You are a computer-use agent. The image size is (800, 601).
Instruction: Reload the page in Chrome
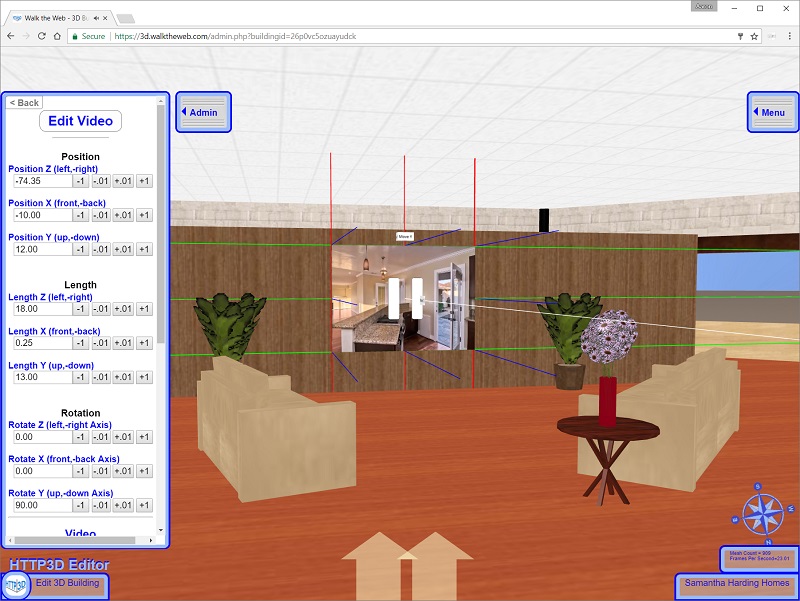coord(42,36)
